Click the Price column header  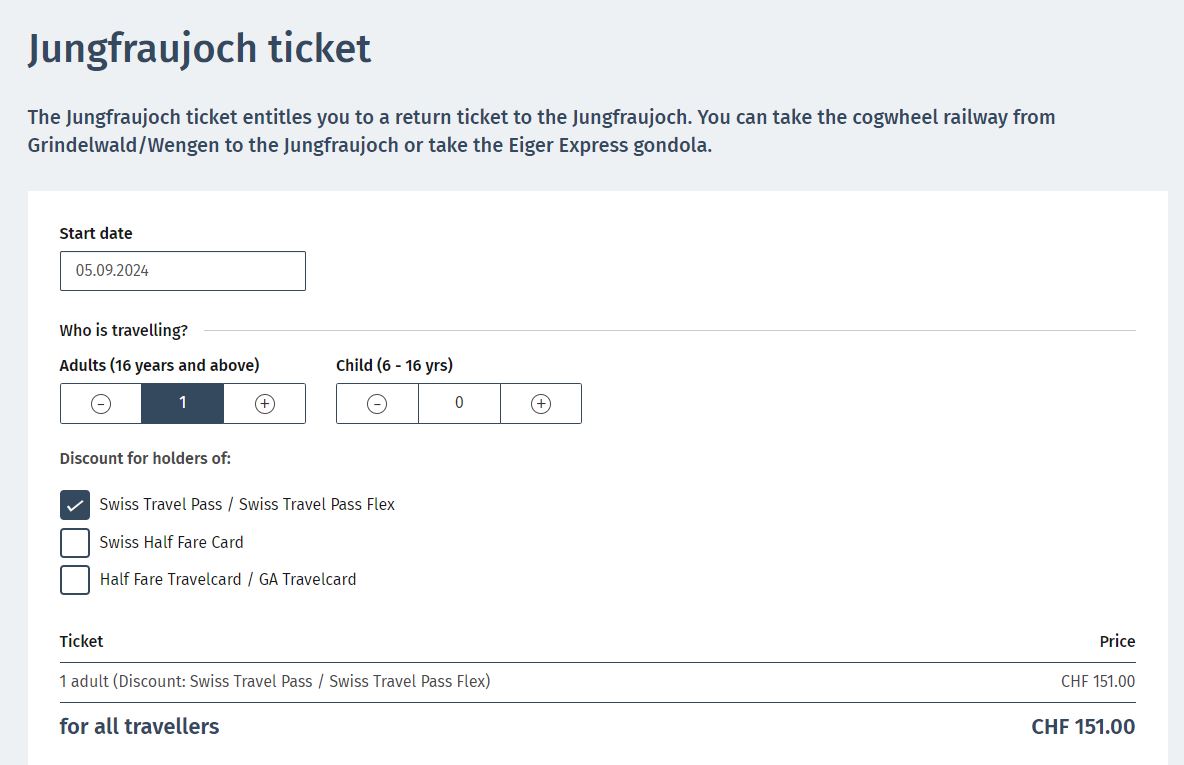[x=1117, y=642]
